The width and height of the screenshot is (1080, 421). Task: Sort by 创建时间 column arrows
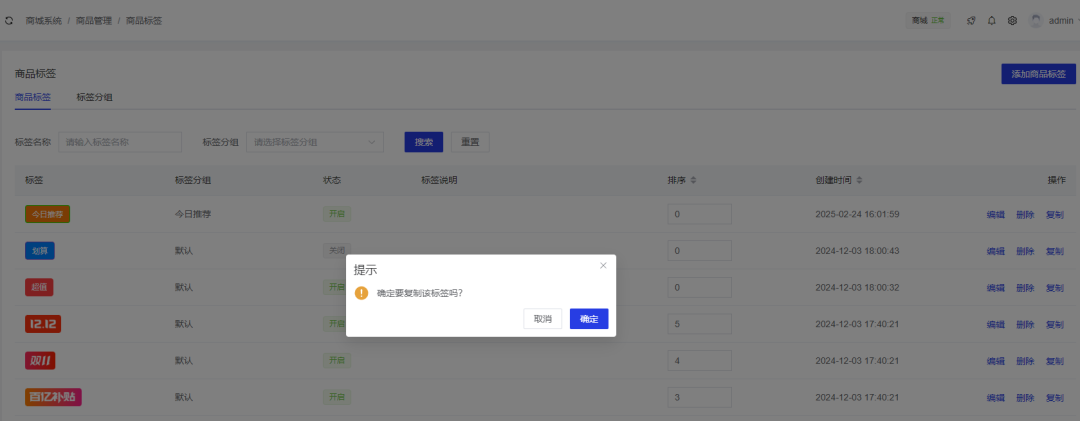858,180
